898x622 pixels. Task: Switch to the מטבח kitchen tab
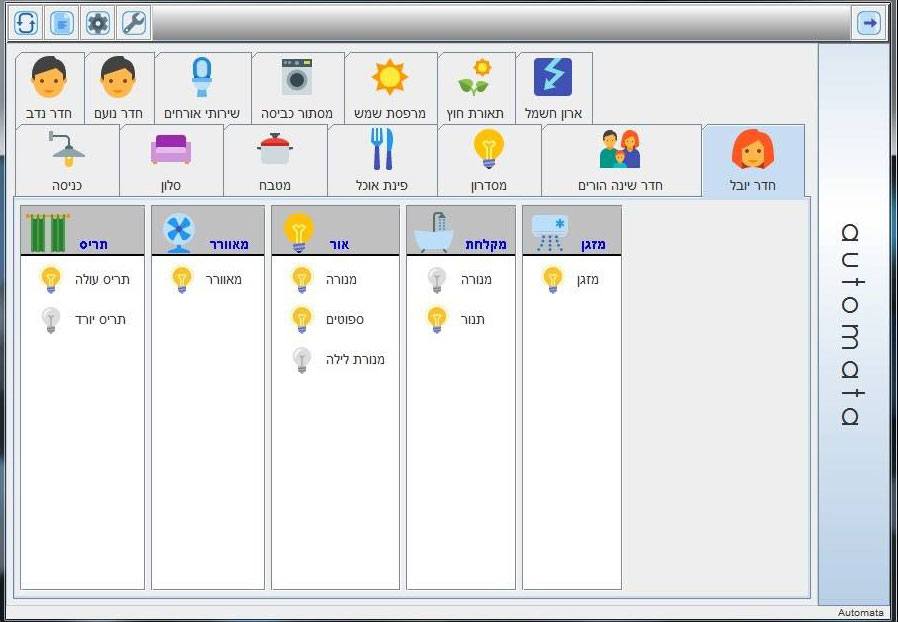275,160
